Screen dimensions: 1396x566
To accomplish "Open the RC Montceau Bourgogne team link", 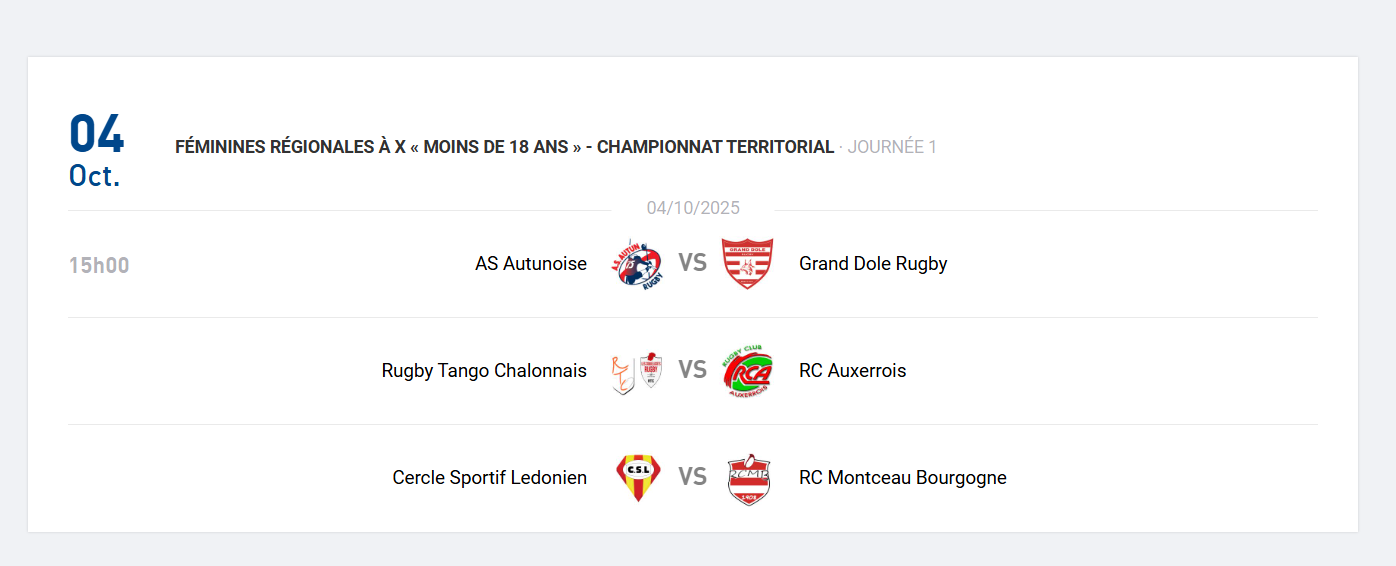I will click(x=902, y=478).
